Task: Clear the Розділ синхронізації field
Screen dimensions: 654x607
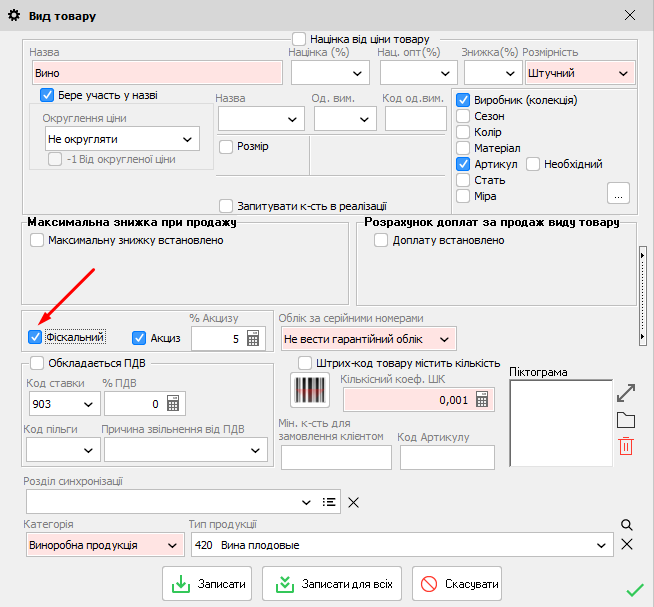Action: pyautogui.click(x=353, y=502)
